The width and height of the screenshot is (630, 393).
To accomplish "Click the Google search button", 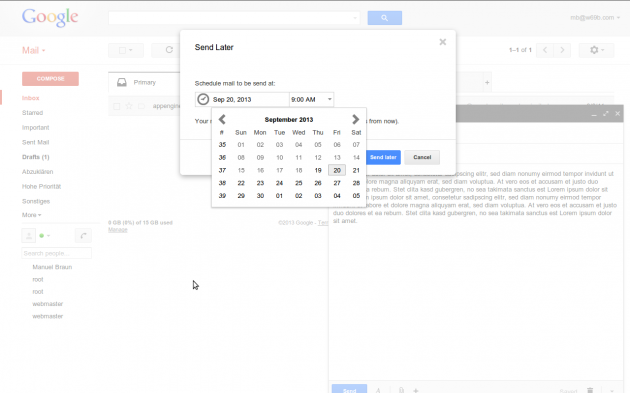I will coord(385,18).
